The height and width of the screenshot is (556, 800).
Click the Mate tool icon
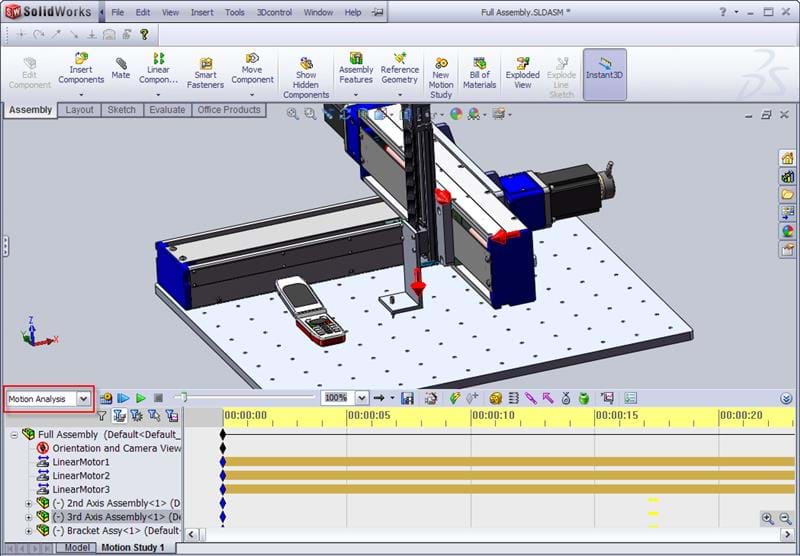(121, 68)
